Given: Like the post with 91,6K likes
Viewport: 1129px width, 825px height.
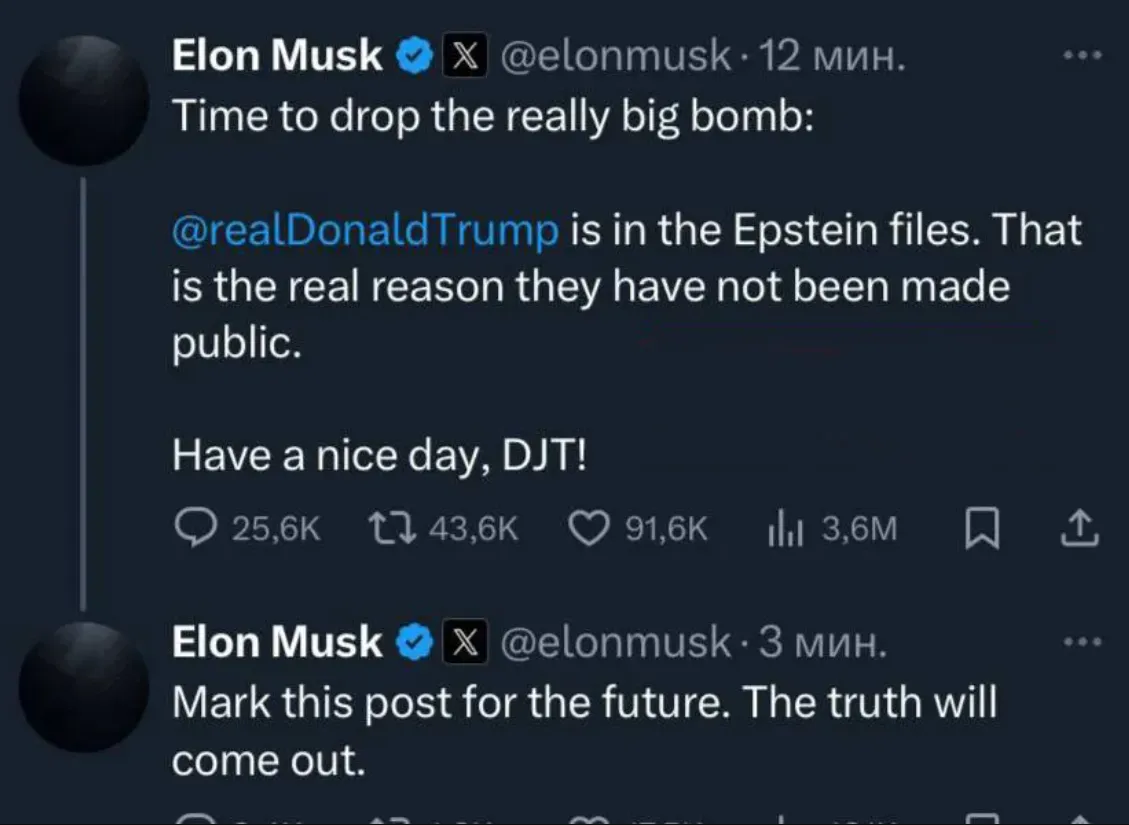Looking at the screenshot, I should [638, 528].
